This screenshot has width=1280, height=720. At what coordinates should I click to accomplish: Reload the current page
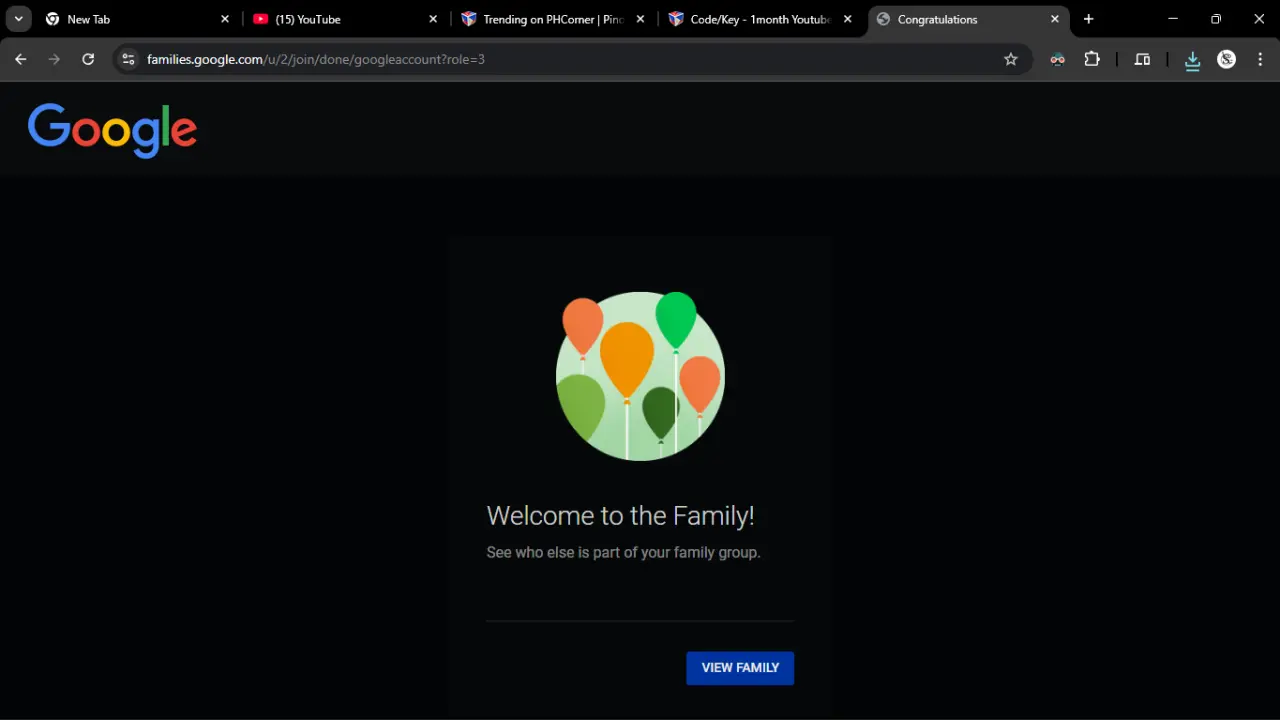88,59
